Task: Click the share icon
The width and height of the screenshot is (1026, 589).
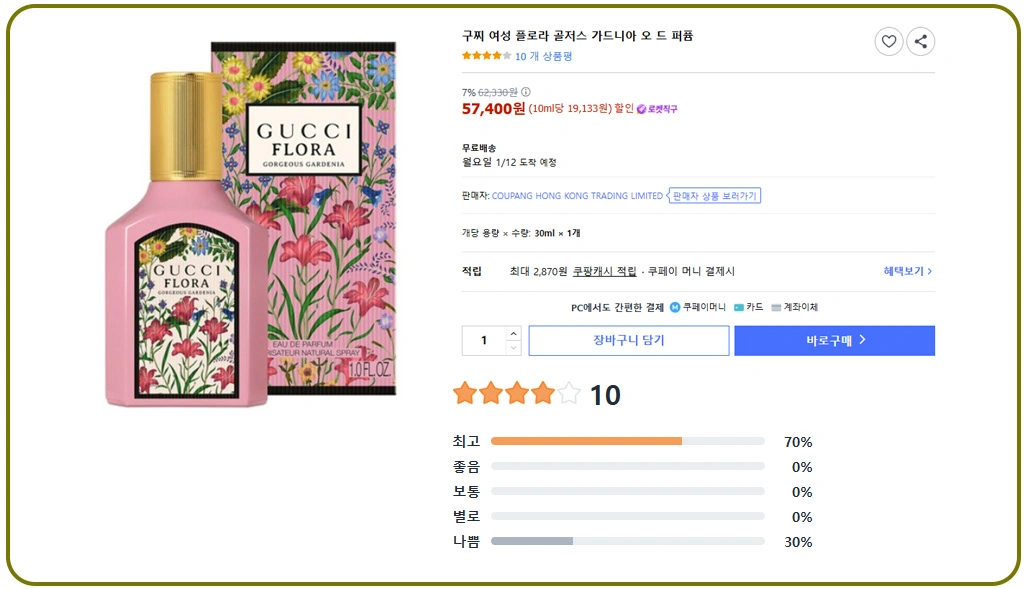Action: 921,41
